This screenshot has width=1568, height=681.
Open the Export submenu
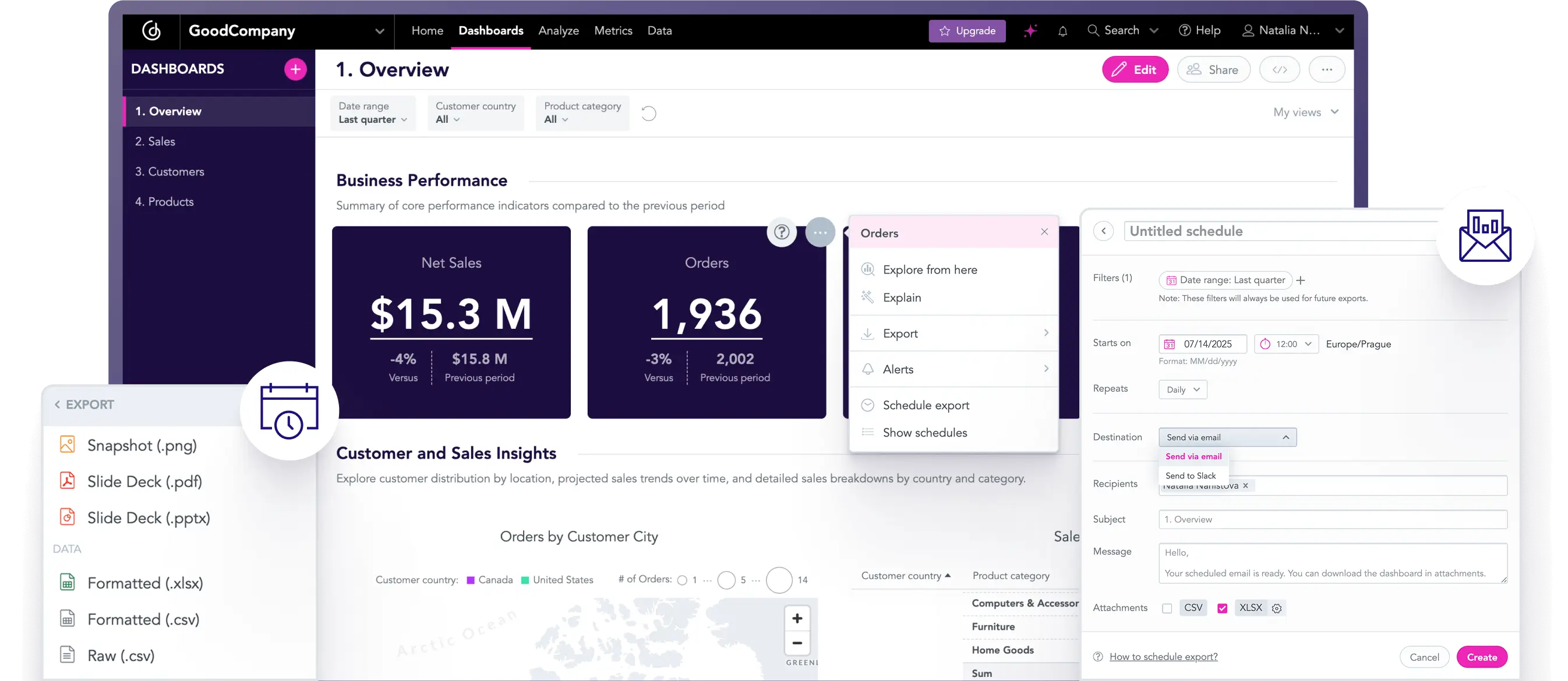[x=953, y=333]
